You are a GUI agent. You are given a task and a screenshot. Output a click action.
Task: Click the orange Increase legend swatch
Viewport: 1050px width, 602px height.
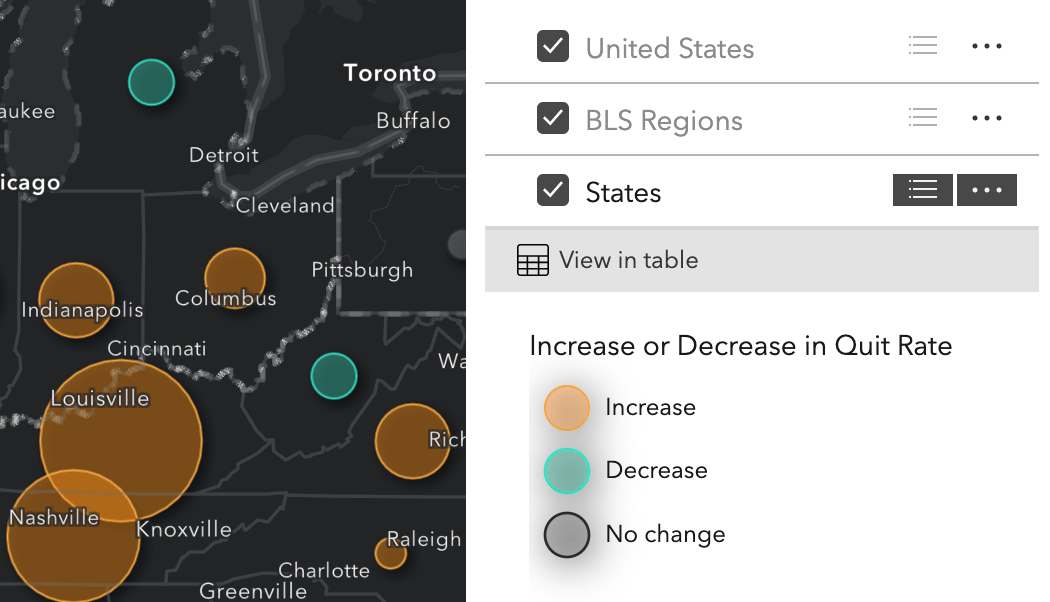pos(566,408)
